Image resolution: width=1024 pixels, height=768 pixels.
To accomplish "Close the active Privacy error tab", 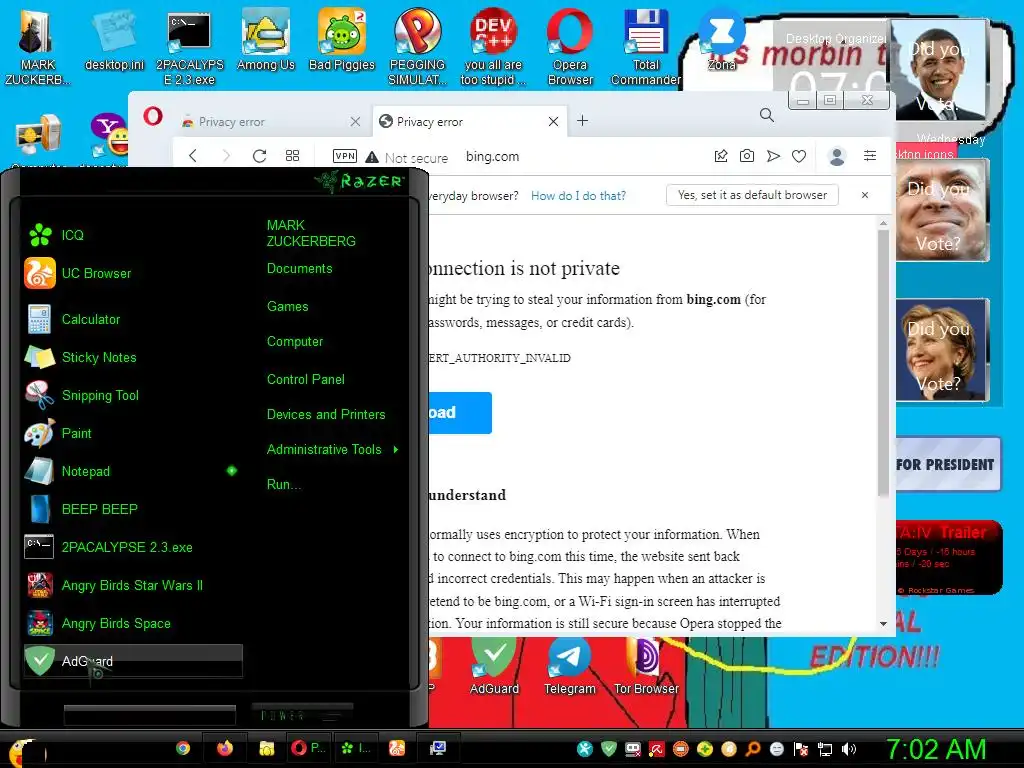I will [x=553, y=121].
